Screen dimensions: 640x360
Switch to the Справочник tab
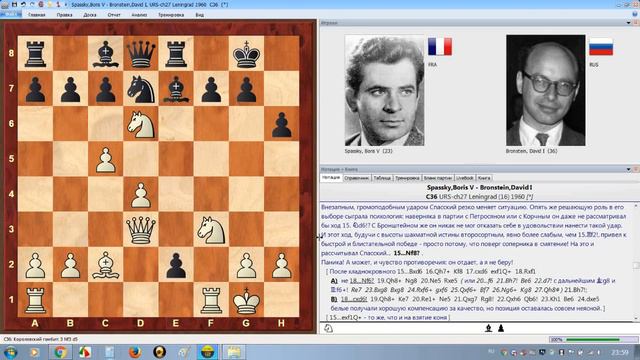(356, 178)
